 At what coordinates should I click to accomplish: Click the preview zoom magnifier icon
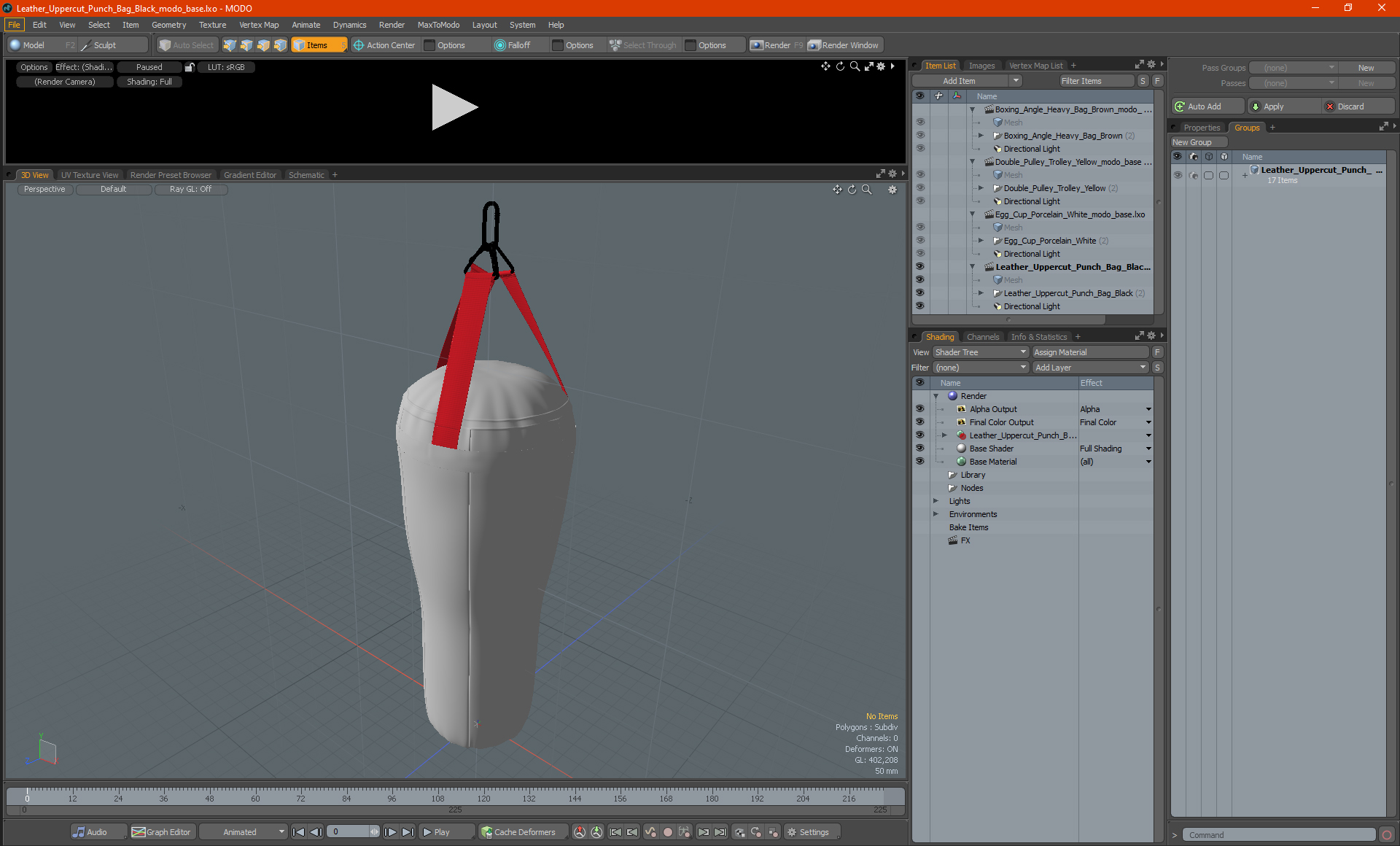[855, 66]
